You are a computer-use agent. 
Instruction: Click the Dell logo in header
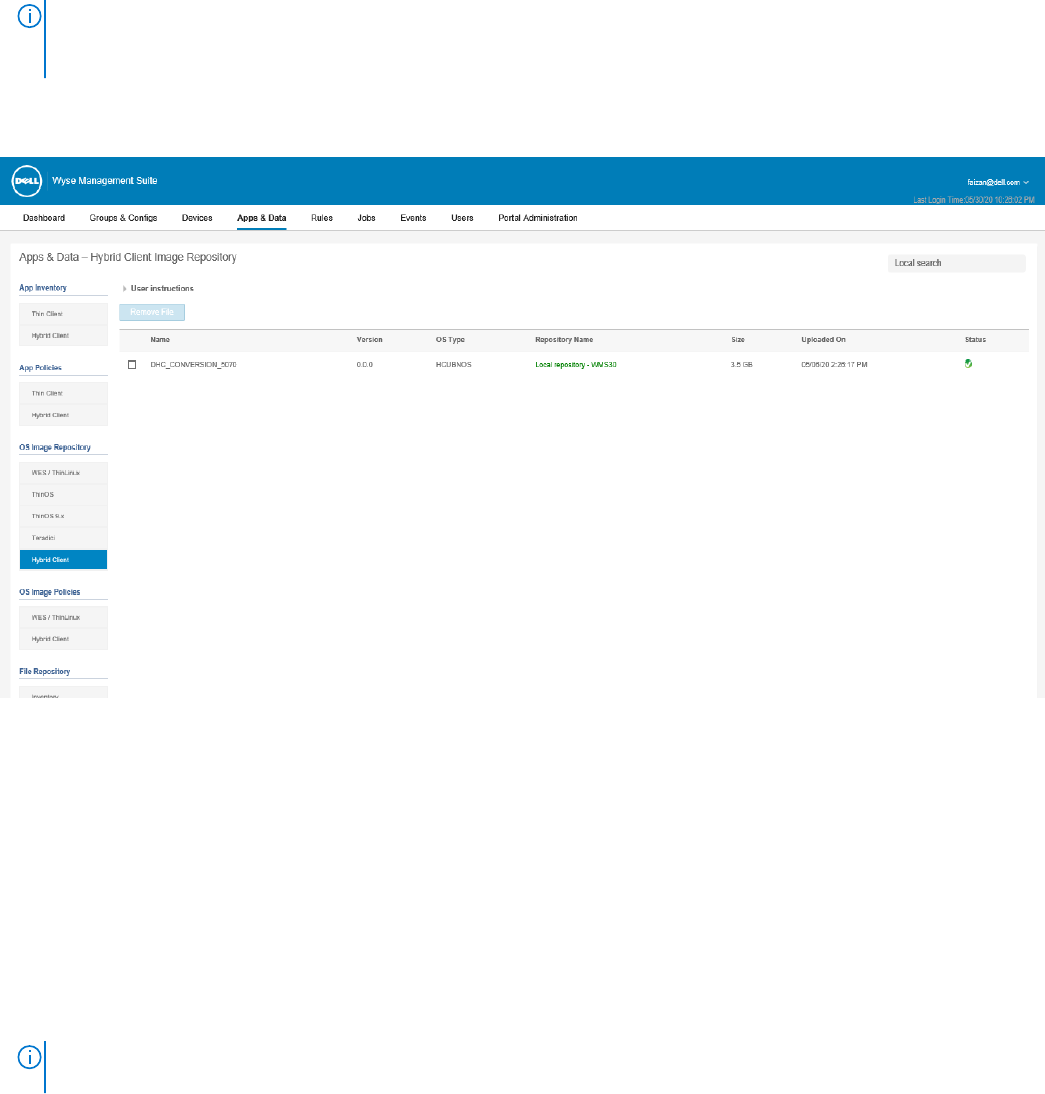[x=25, y=181]
